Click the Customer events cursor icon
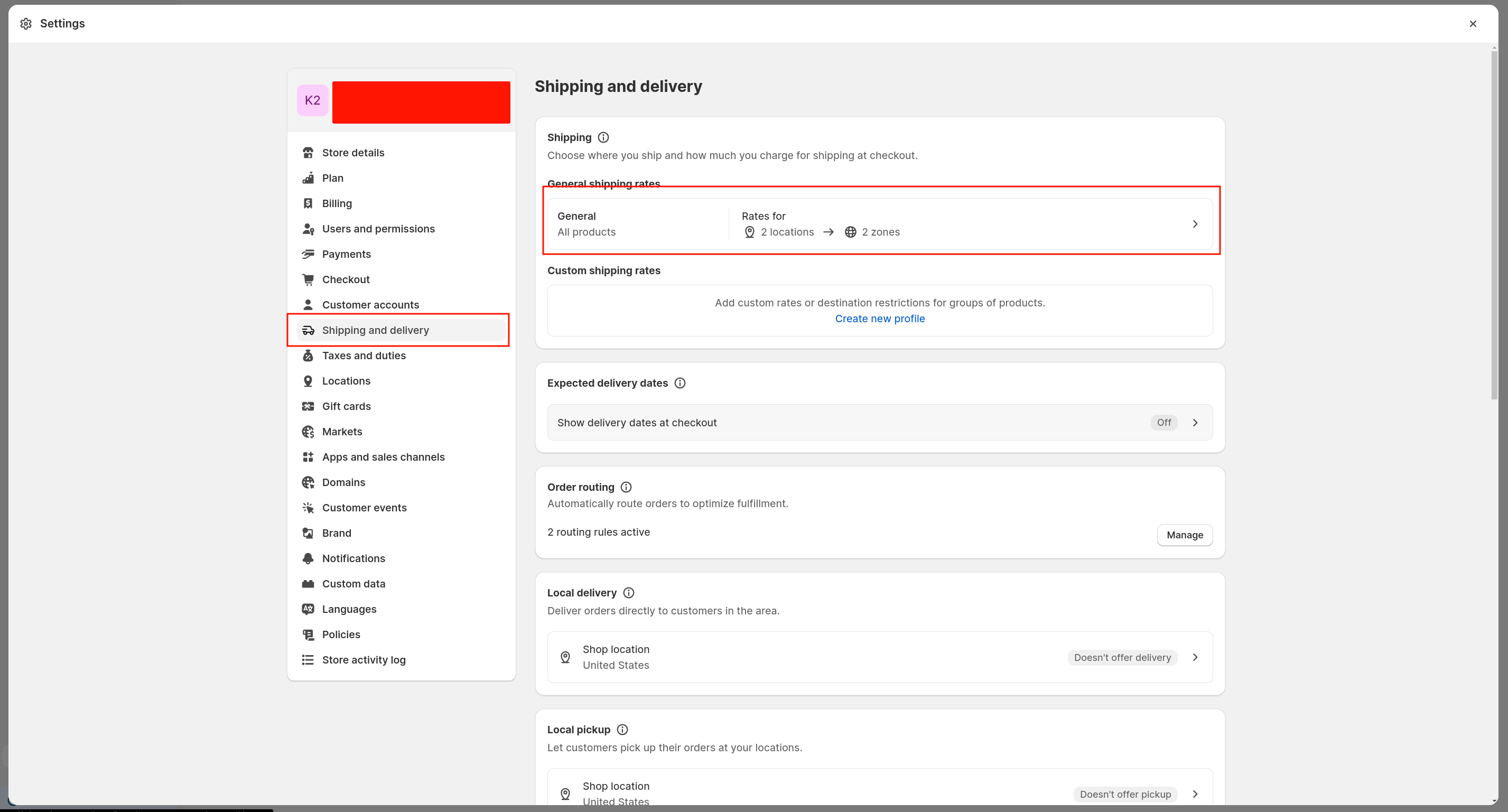Viewport: 1508px width, 812px height. pos(308,508)
